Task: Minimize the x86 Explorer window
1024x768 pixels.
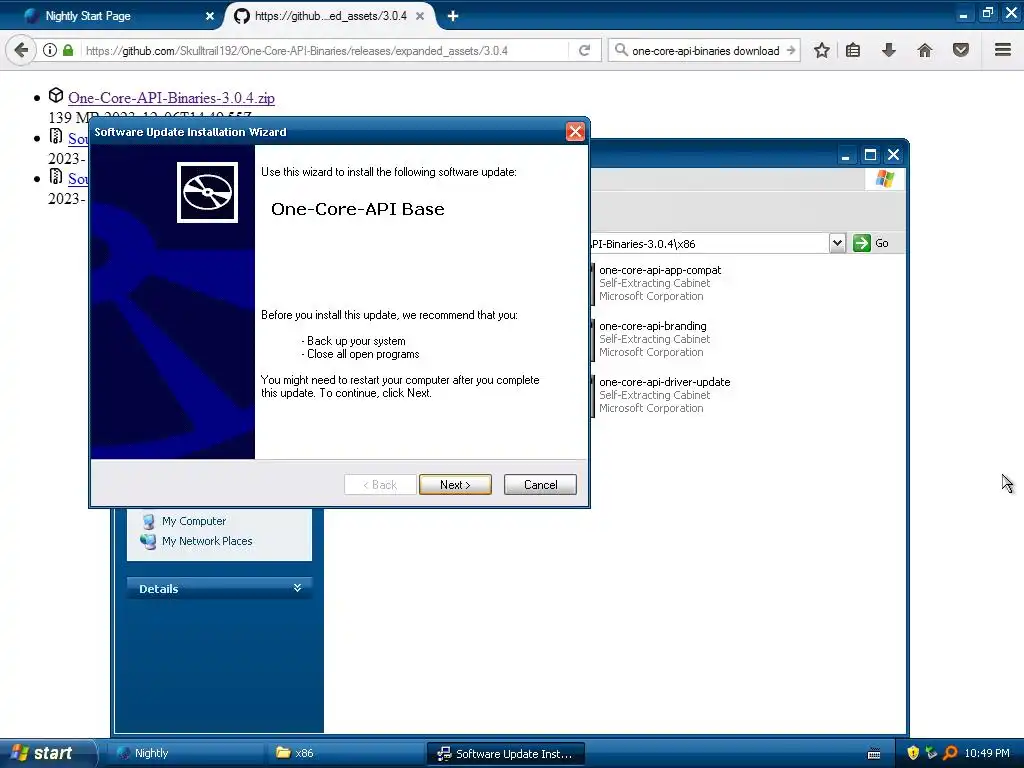Action: click(x=846, y=155)
